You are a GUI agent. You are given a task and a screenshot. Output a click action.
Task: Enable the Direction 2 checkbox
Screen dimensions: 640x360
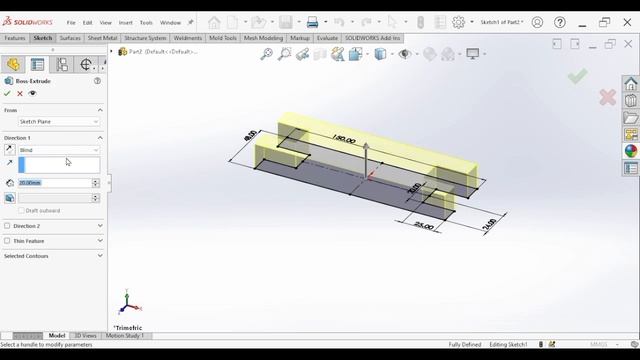pos(7,226)
